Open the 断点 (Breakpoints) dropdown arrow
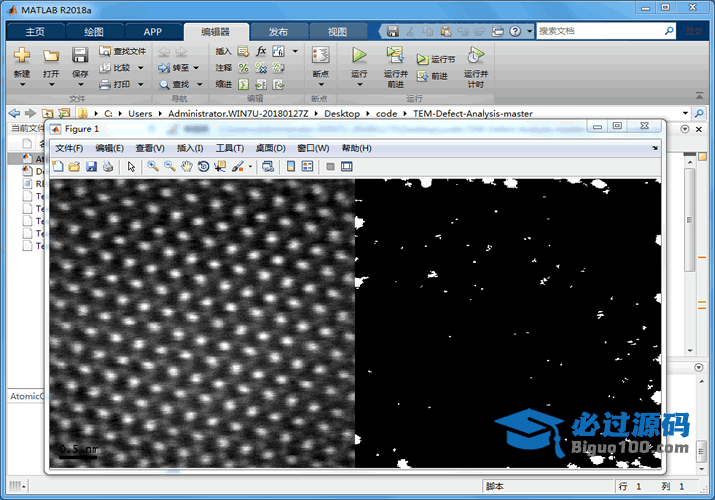Viewport: 715px width, 500px height. 321,84
